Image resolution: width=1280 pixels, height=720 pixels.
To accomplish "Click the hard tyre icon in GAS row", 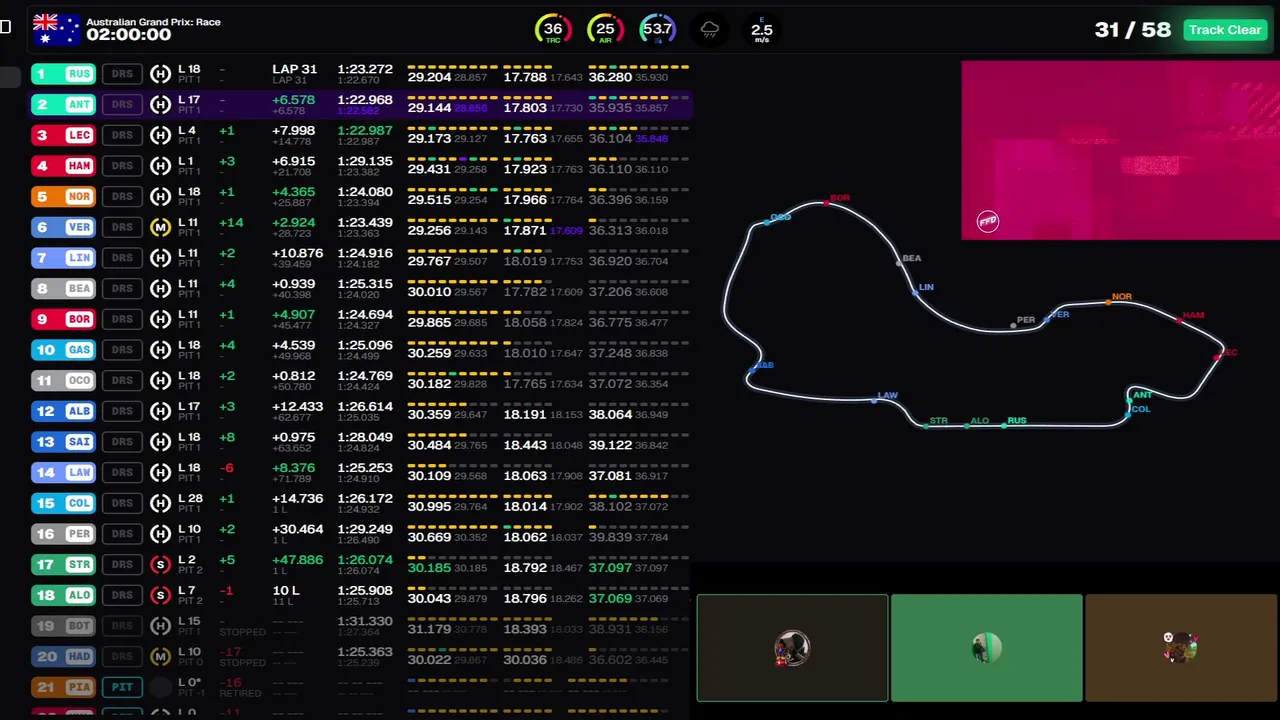I will (x=160, y=350).
